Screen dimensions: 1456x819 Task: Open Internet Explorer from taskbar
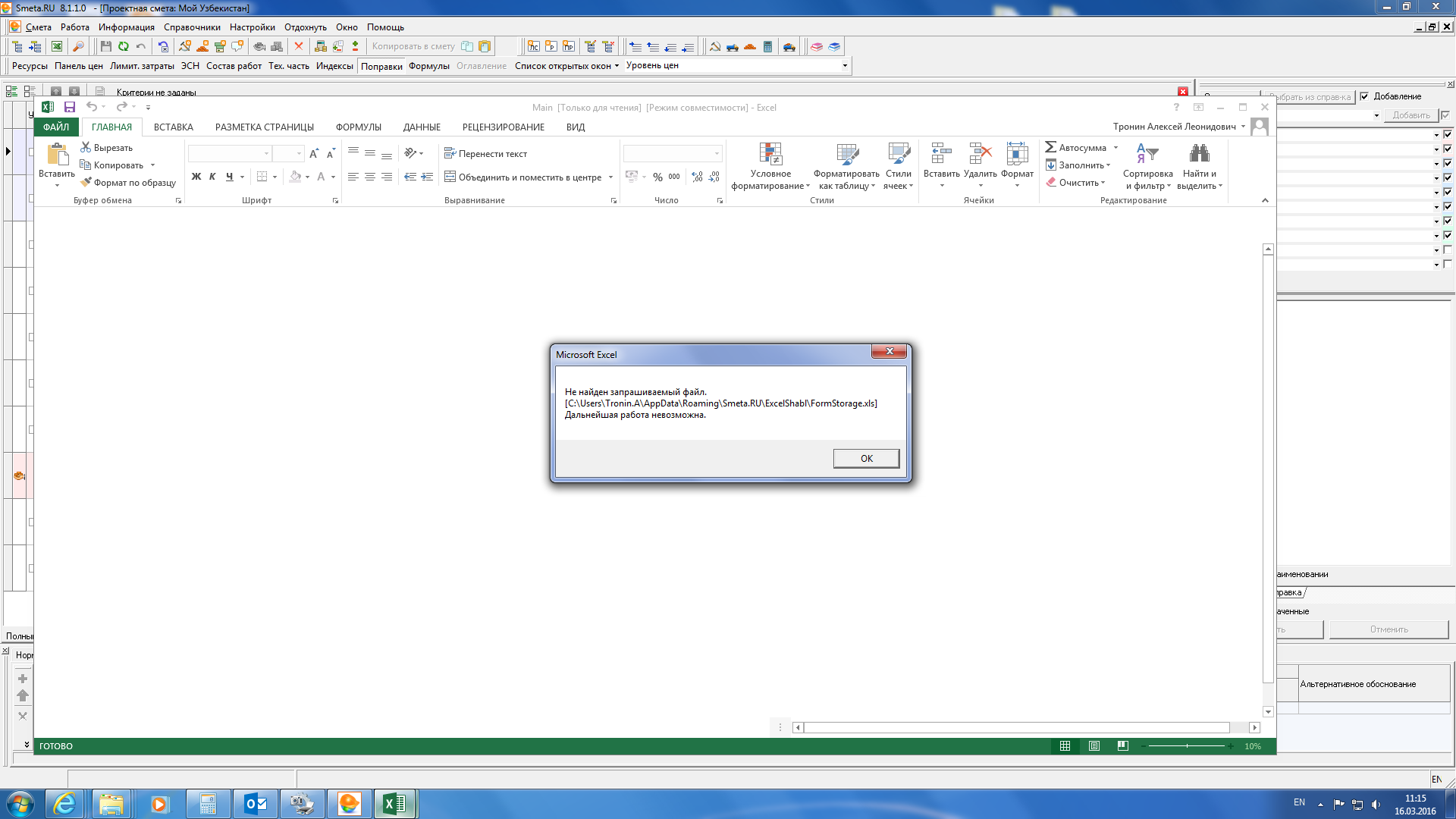[x=65, y=804]
